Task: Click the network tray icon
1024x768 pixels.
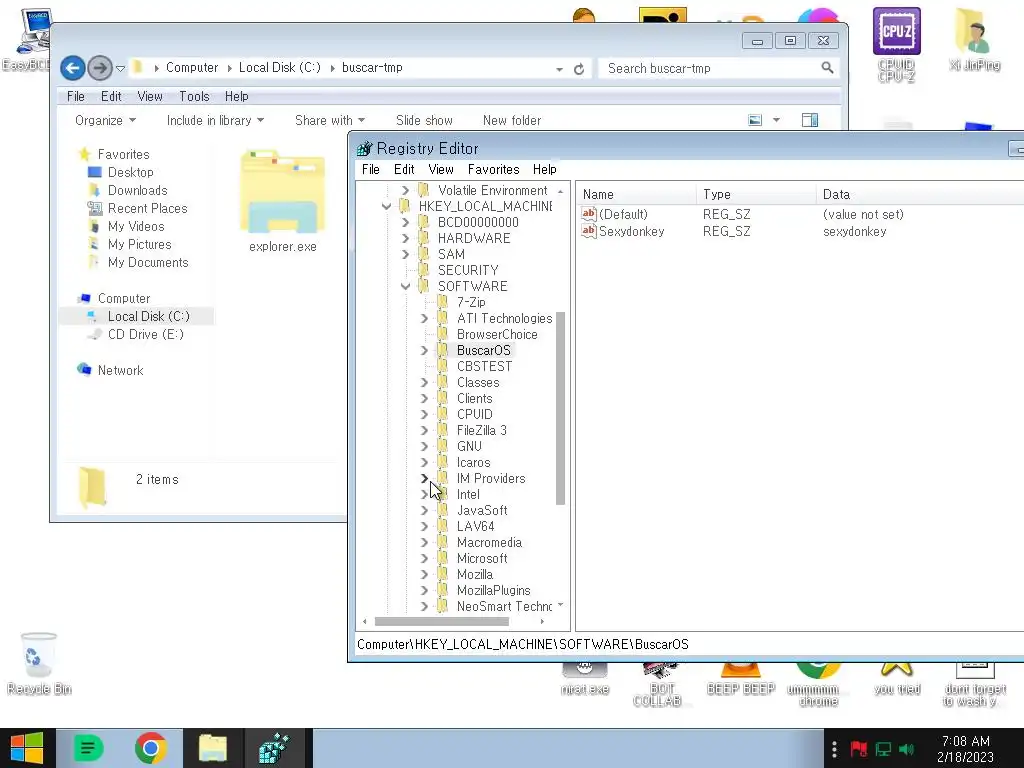Action: point(883,749)
